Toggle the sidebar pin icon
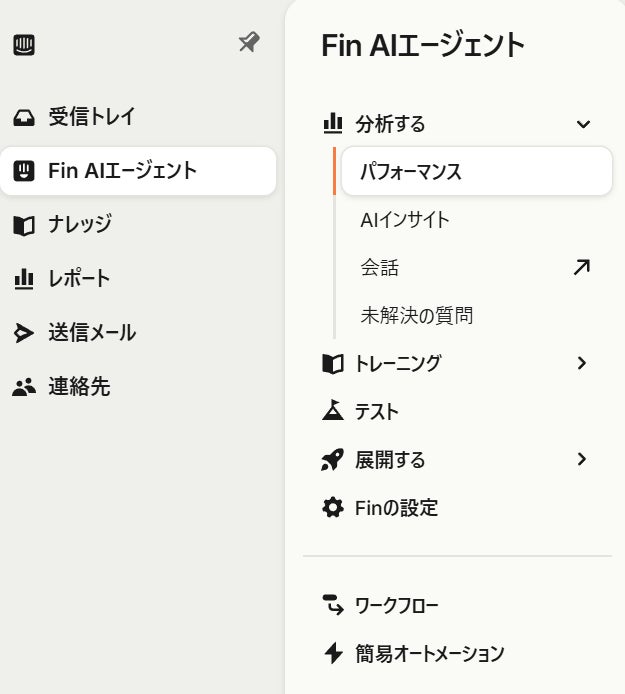Viewport: 625px width, 694px height. point(248,42)
